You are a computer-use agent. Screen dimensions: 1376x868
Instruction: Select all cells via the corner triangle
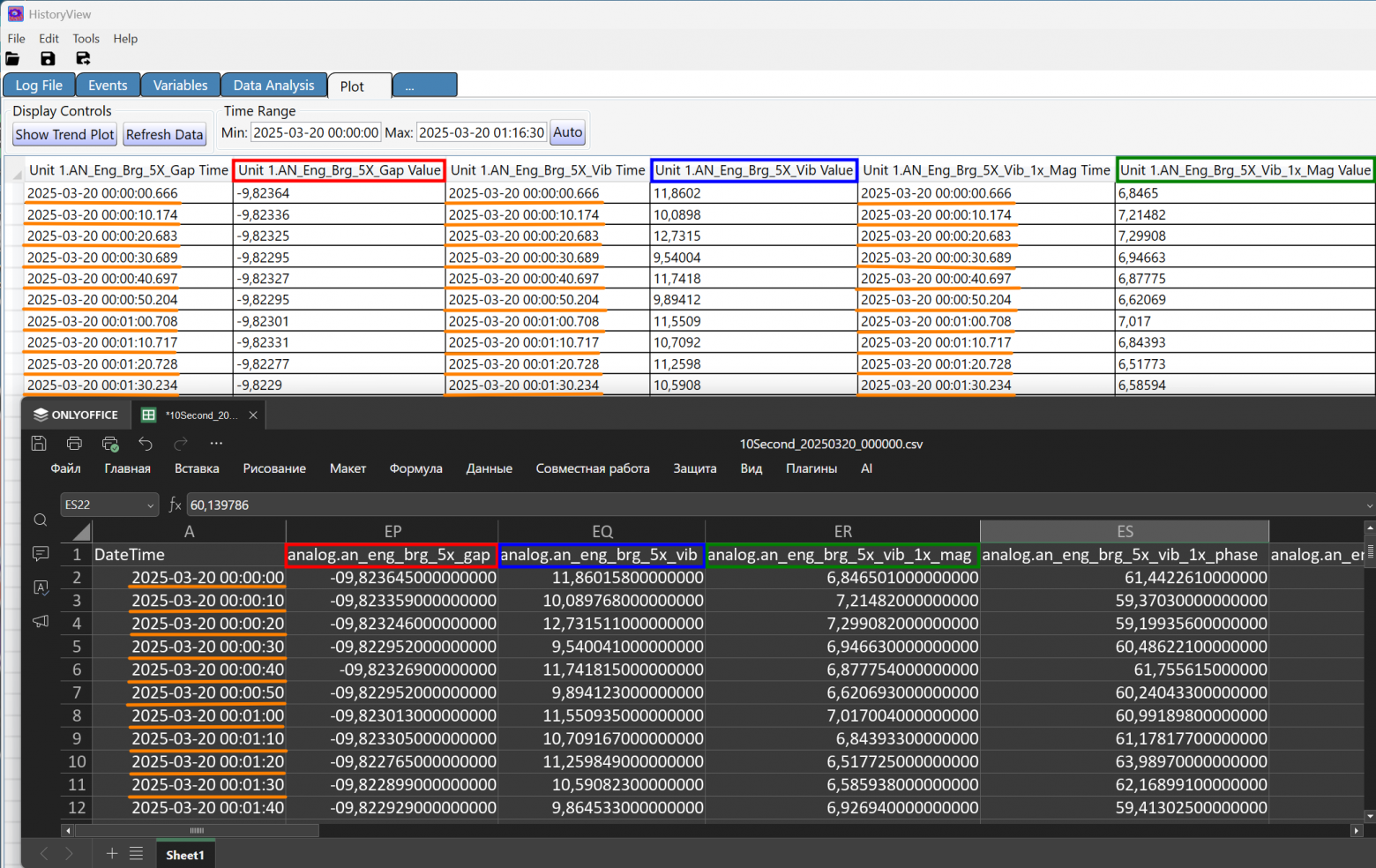[80, 531]
